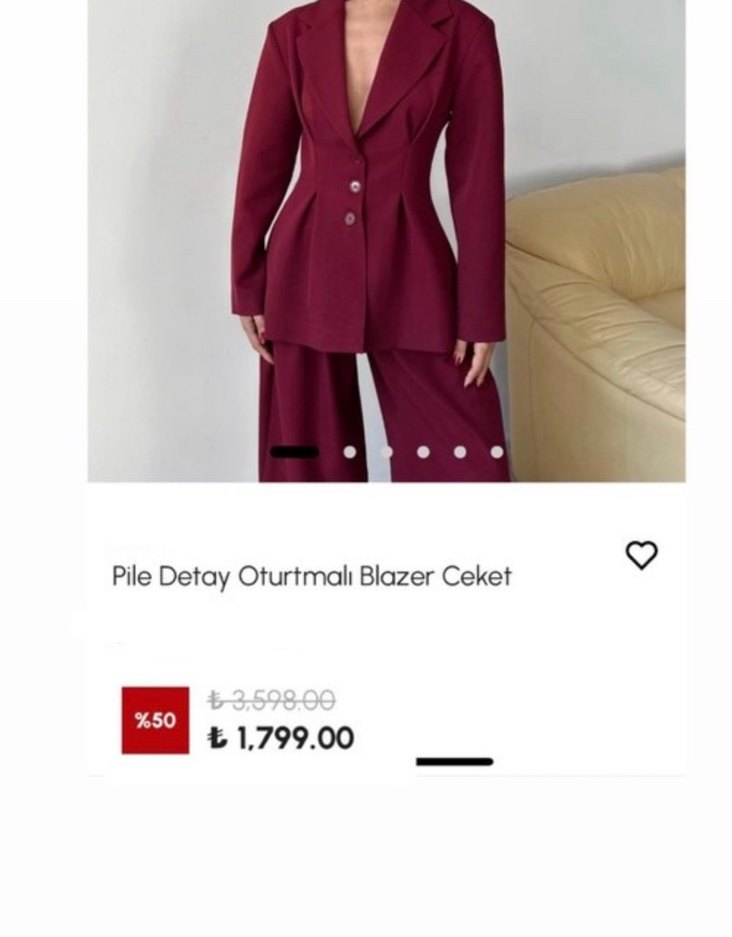
Task: Add the blazer to favorites with heart icon
Action: [642, 555]
